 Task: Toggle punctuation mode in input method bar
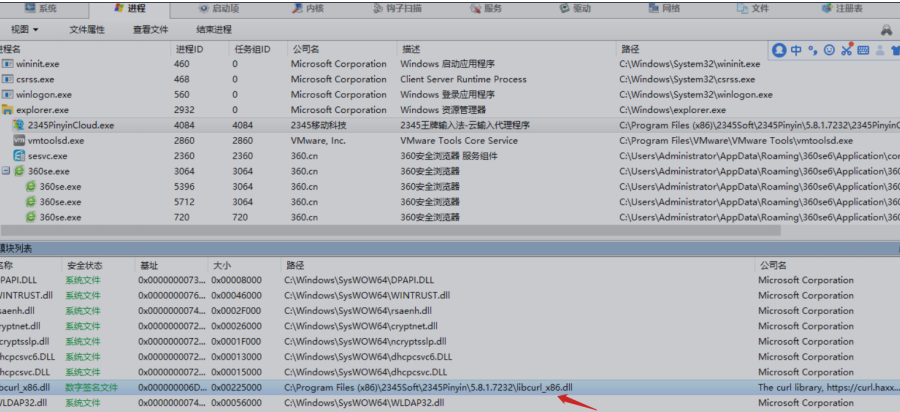(x=812, y=50)
